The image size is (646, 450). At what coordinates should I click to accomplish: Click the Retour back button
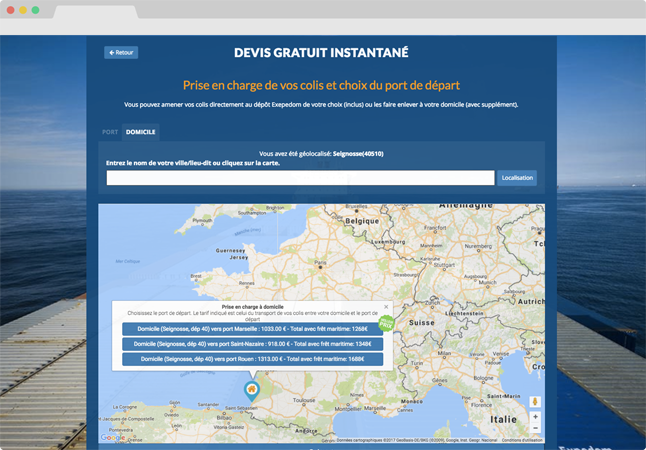coord(121,53)
